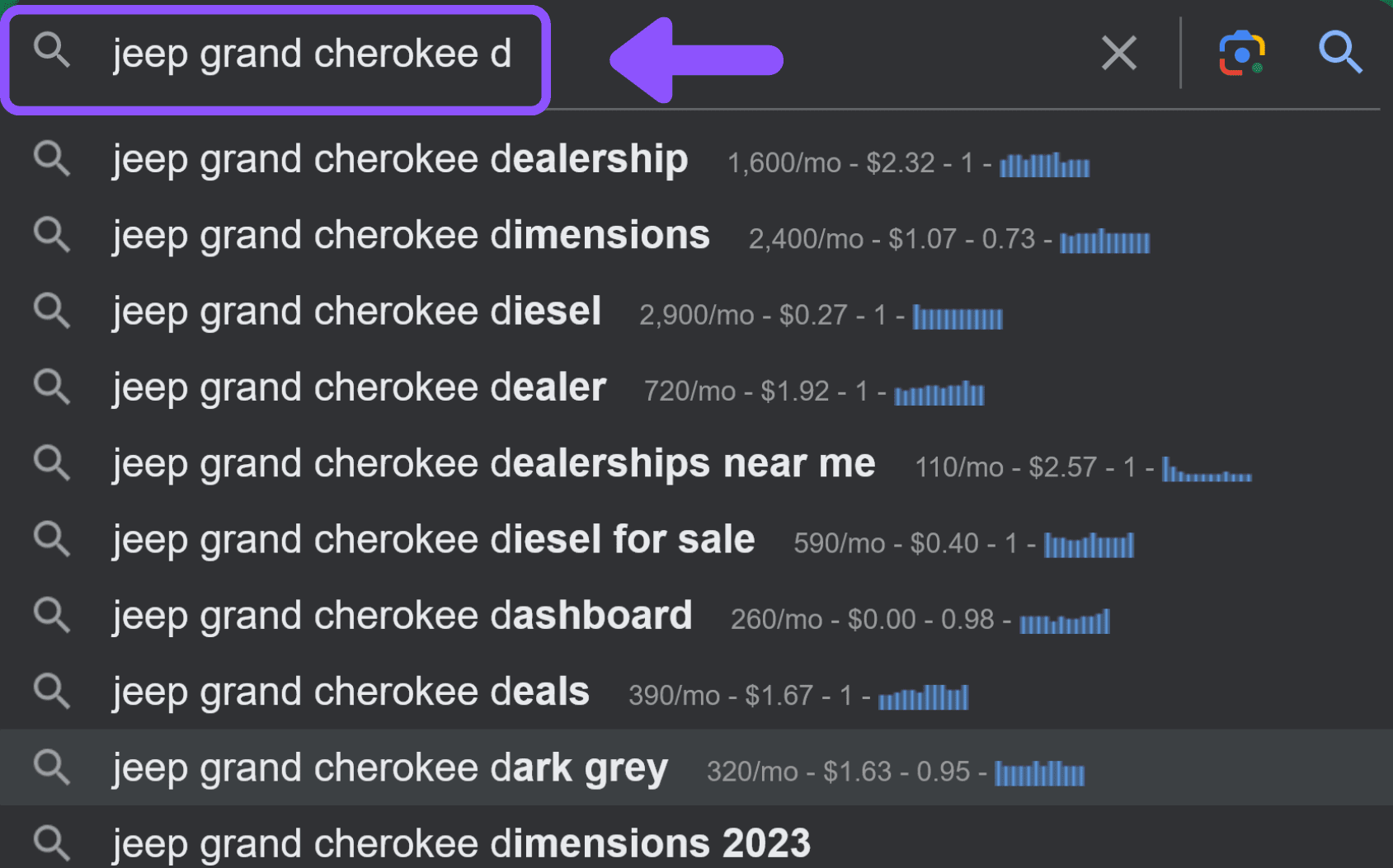The image size is (1393, 868).
Task: Pick 'jeep grand cherokee dealer' suggestion
Action: 696,387
